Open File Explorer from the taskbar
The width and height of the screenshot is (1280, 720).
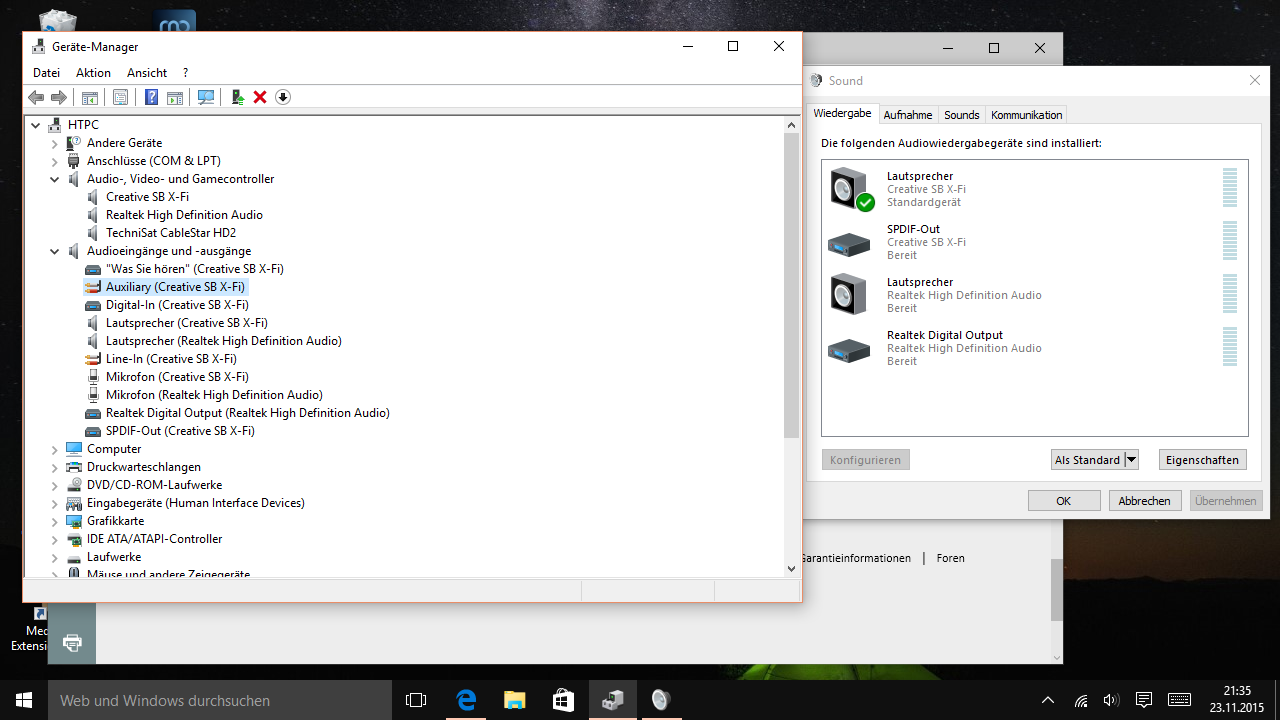514,700
